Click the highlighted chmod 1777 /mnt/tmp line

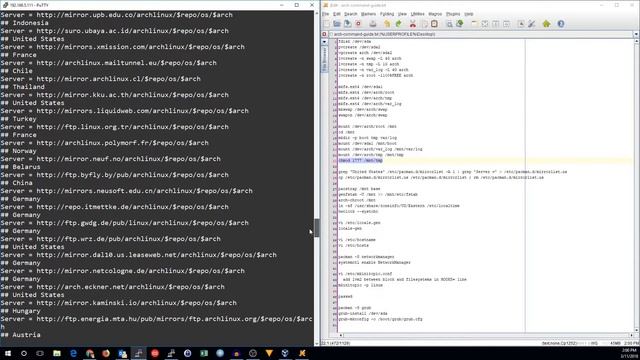point(360,160)
